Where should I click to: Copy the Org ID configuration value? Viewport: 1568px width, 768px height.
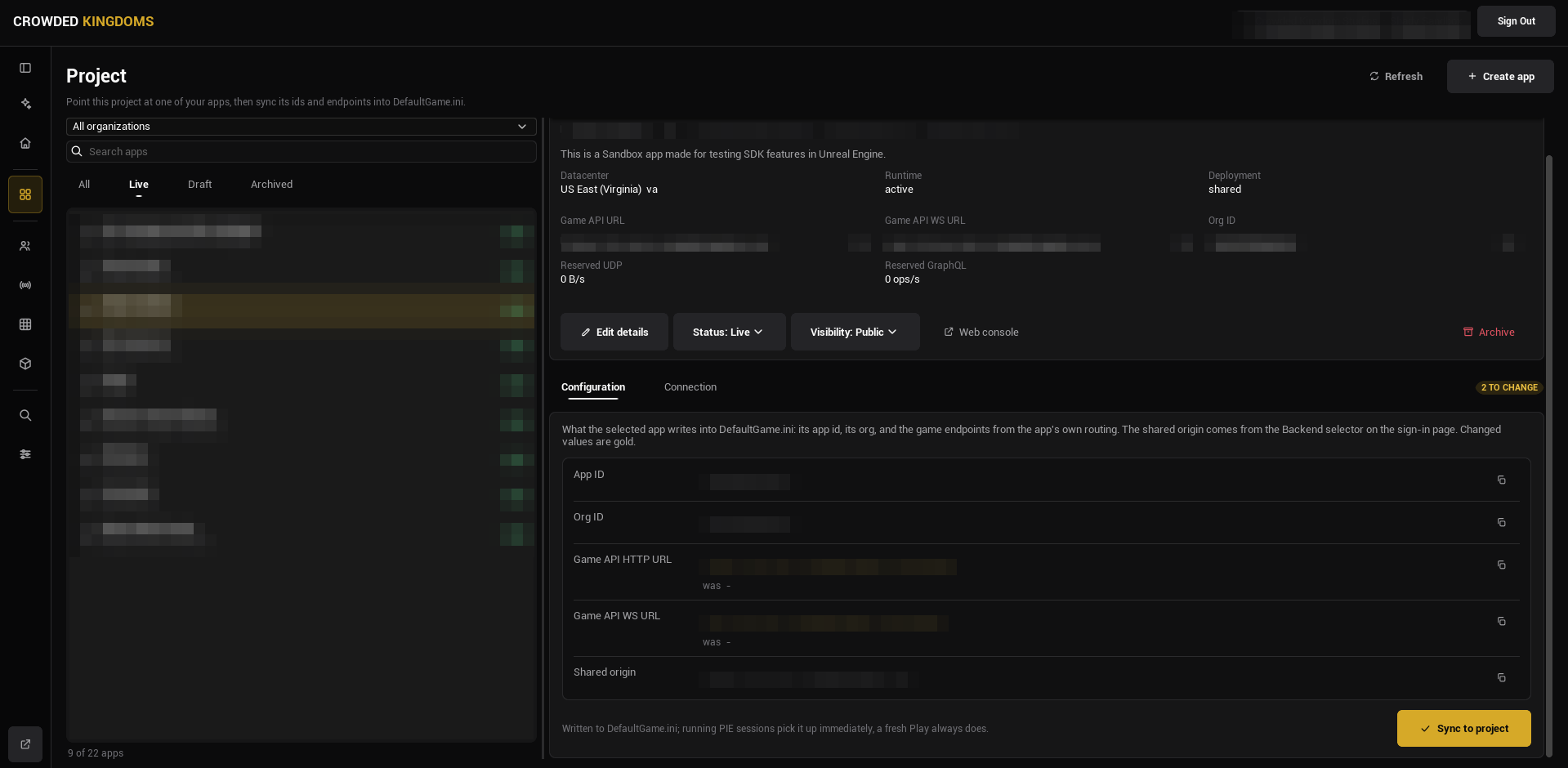click(x=1501, y=522)
